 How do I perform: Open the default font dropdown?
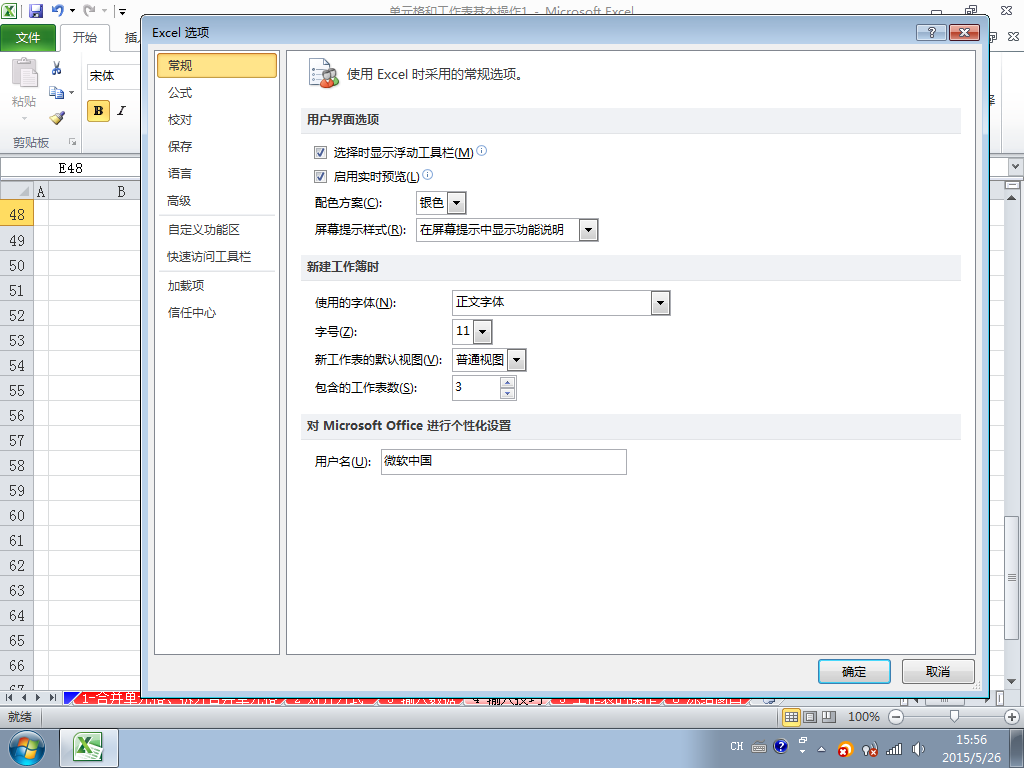pos(660,303)
